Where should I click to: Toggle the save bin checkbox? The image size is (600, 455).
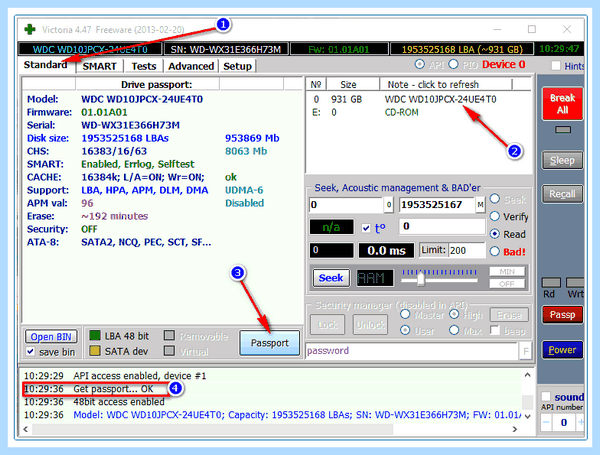(x=31, y=351)
